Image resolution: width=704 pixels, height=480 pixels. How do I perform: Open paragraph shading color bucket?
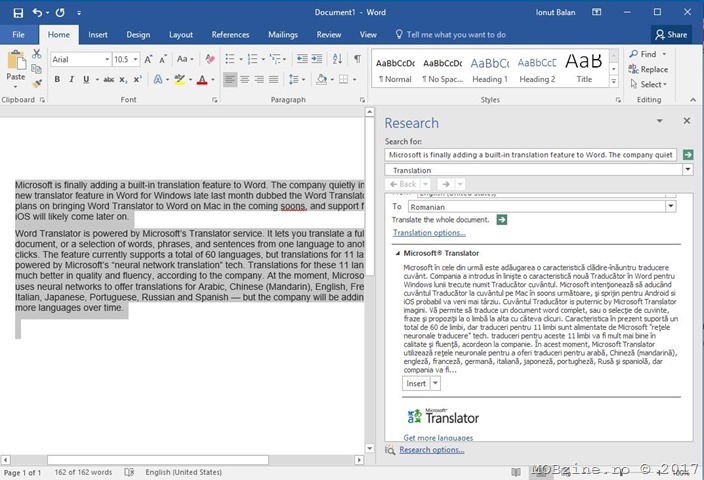point(321,79)
